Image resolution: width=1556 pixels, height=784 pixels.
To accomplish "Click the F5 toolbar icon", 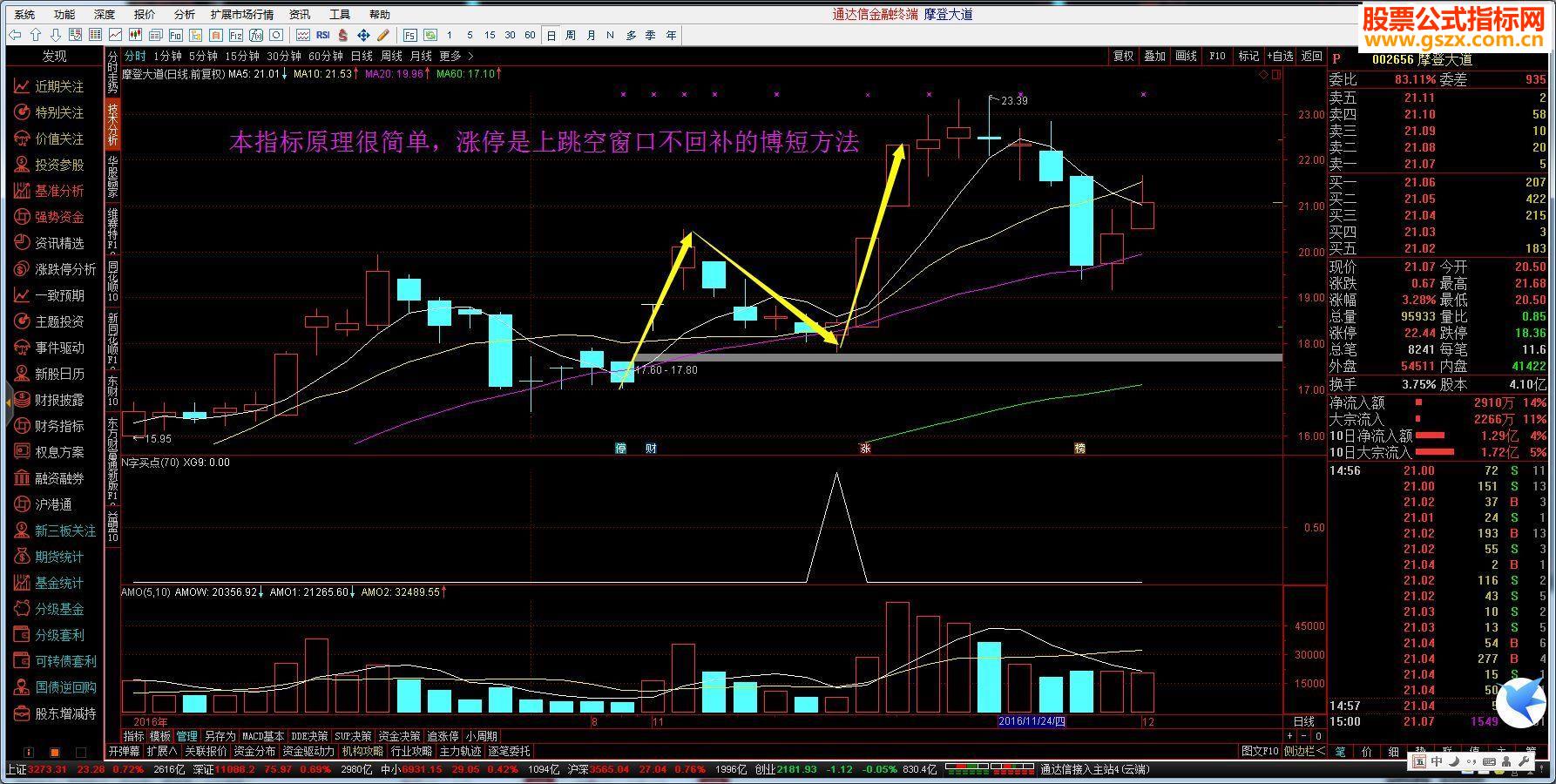I will point(410,35).
